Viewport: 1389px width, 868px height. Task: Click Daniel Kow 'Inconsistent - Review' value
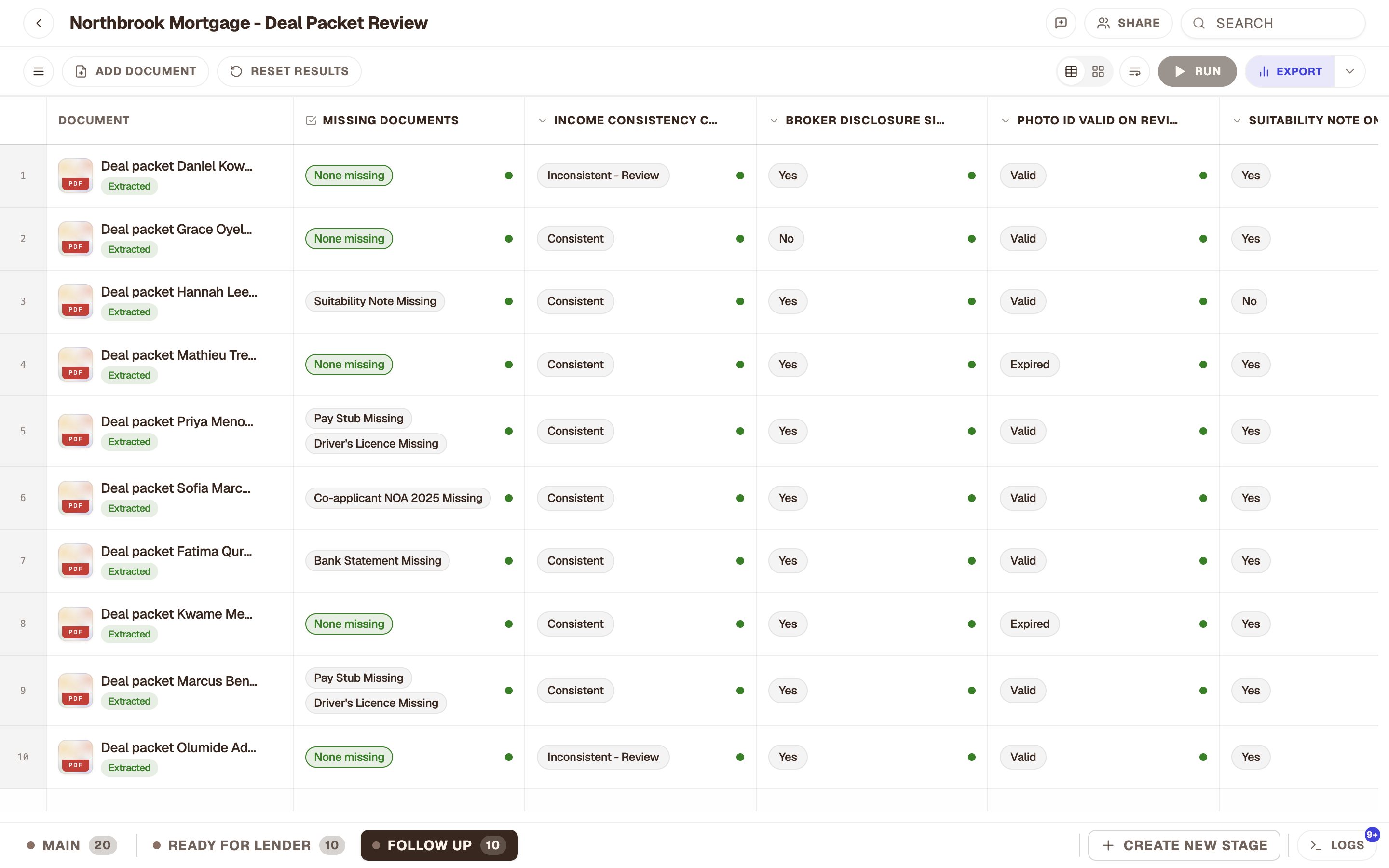603,175
